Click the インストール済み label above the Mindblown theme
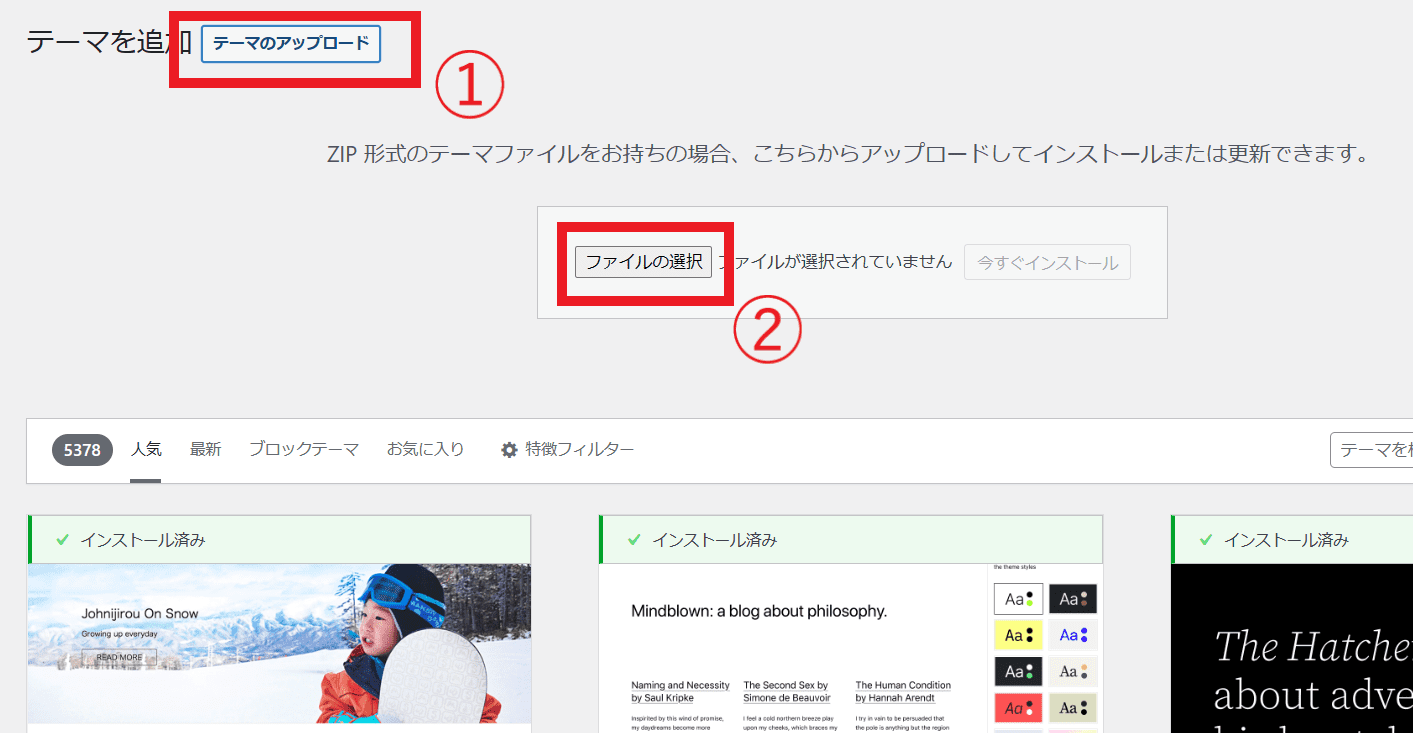 tap(715, 540)
